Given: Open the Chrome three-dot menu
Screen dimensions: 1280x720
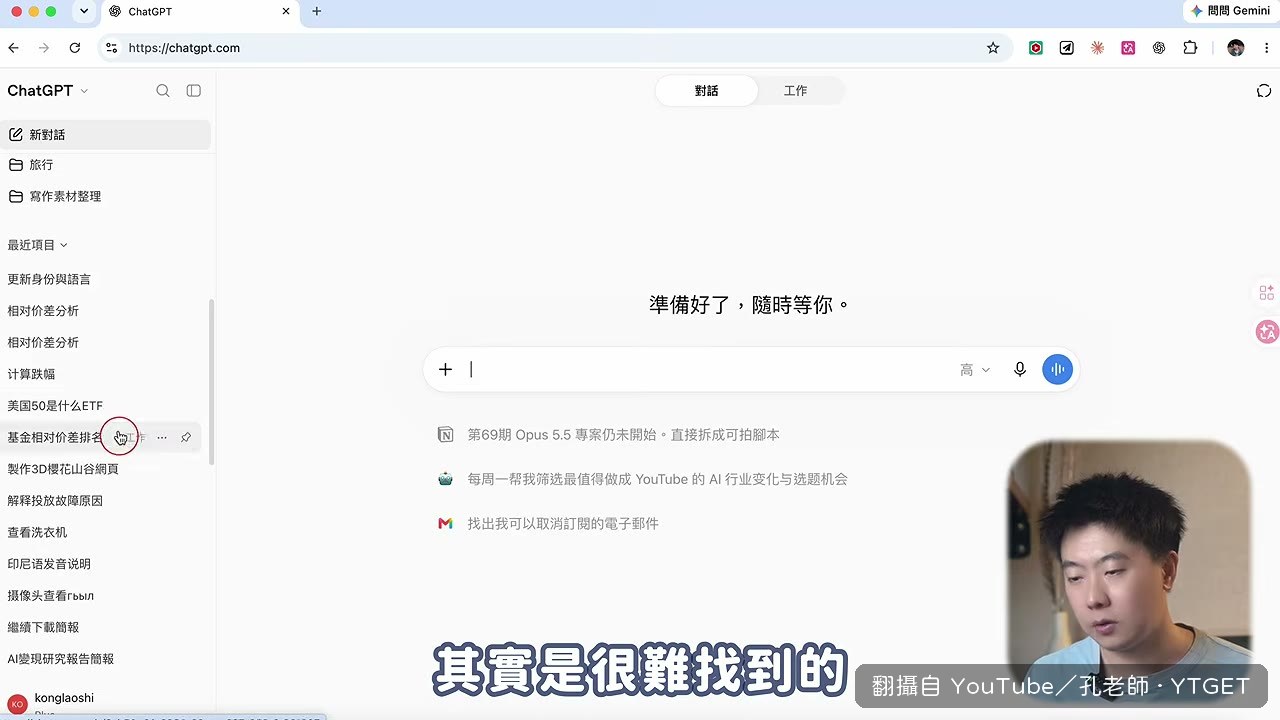Looking at the screenshot, I should (1266, 48).
